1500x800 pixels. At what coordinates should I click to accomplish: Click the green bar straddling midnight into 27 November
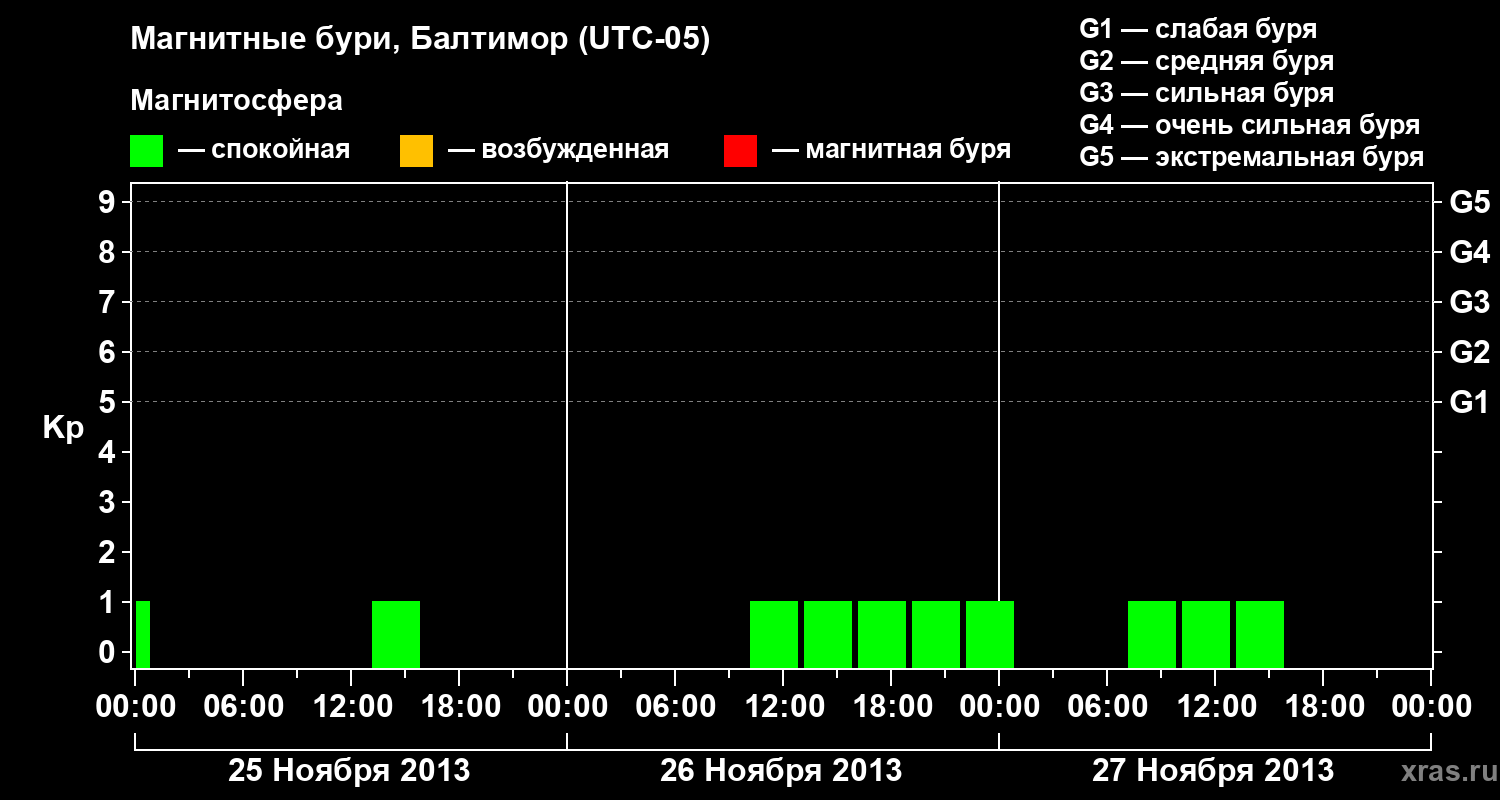(x=990, y=634)
